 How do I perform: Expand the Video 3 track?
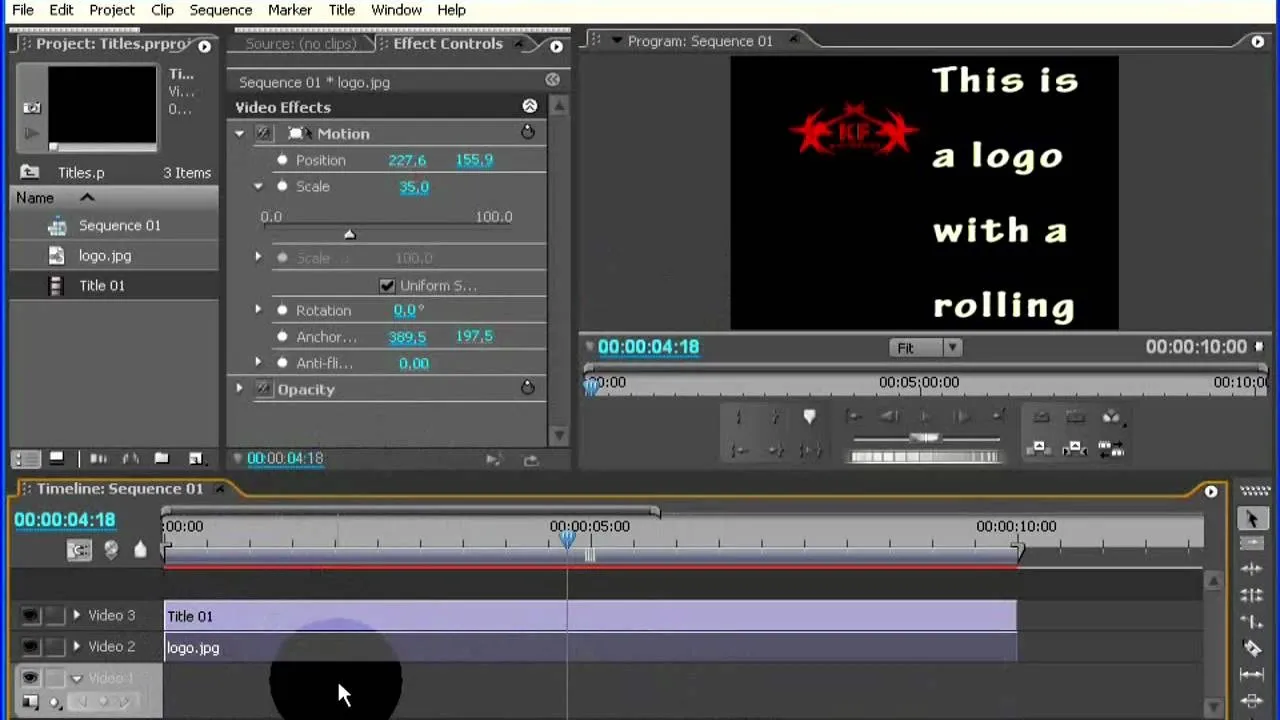pos(76,616)
